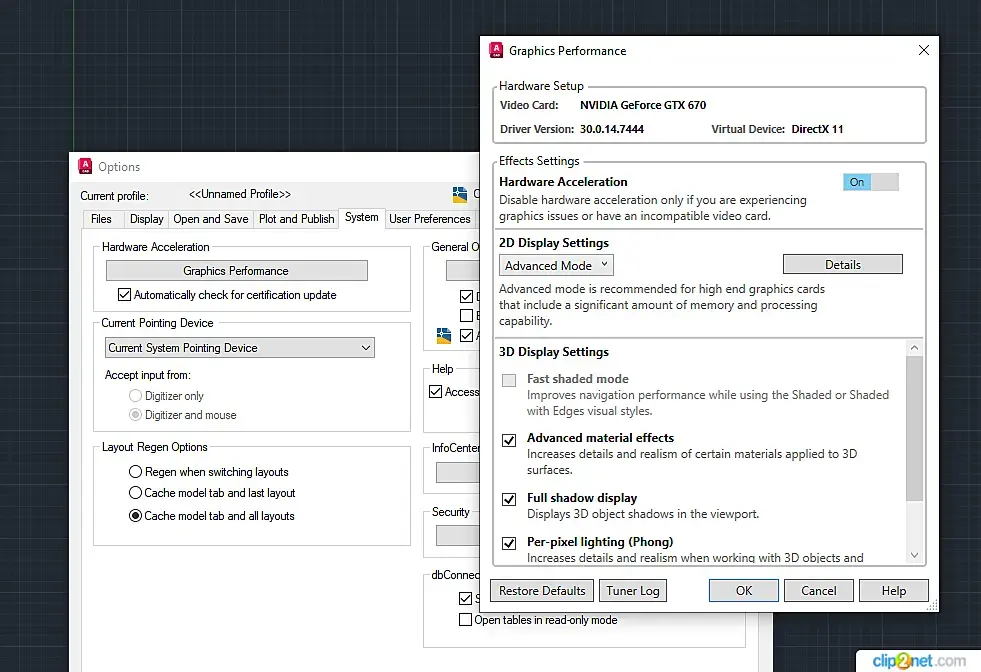Click the AutoCAD icon in Options title bar

click(x=85, y=167)
